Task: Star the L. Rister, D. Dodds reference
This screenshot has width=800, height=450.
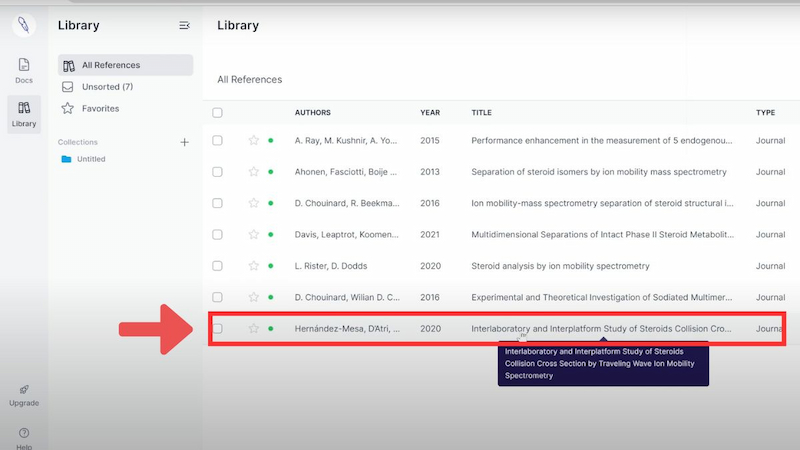Action: click(x=254, y=266)
